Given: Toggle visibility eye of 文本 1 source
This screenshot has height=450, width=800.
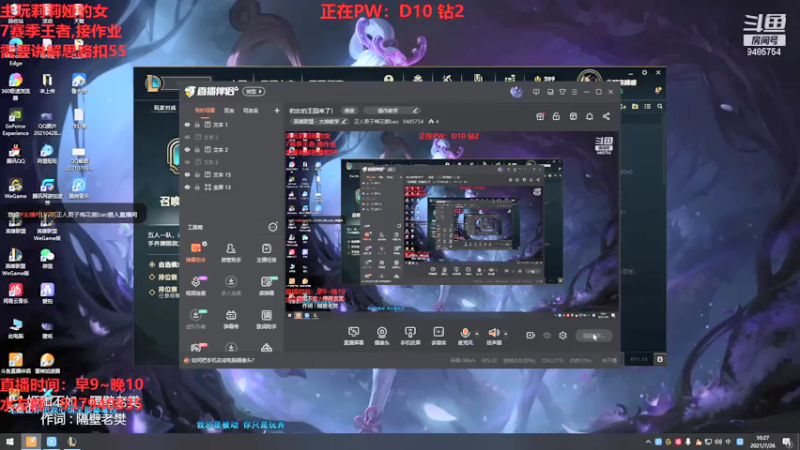Looking at the screenshot, I should click(x=187, y=124).
